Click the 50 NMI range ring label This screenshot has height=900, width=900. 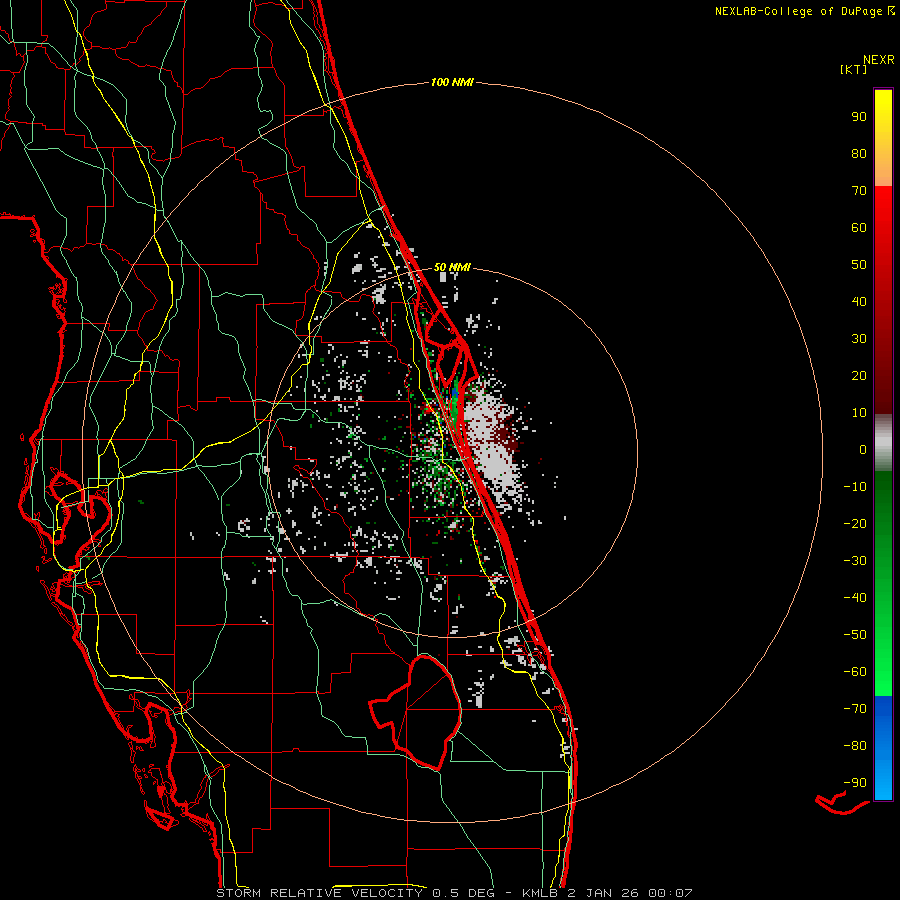[452, 267]
